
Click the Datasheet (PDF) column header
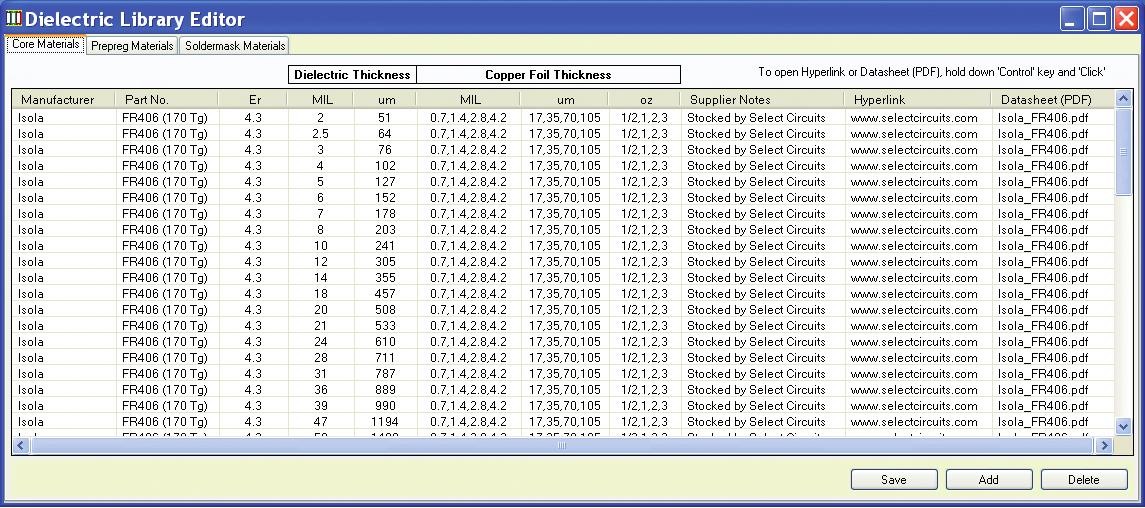(x=1053, y=99)
